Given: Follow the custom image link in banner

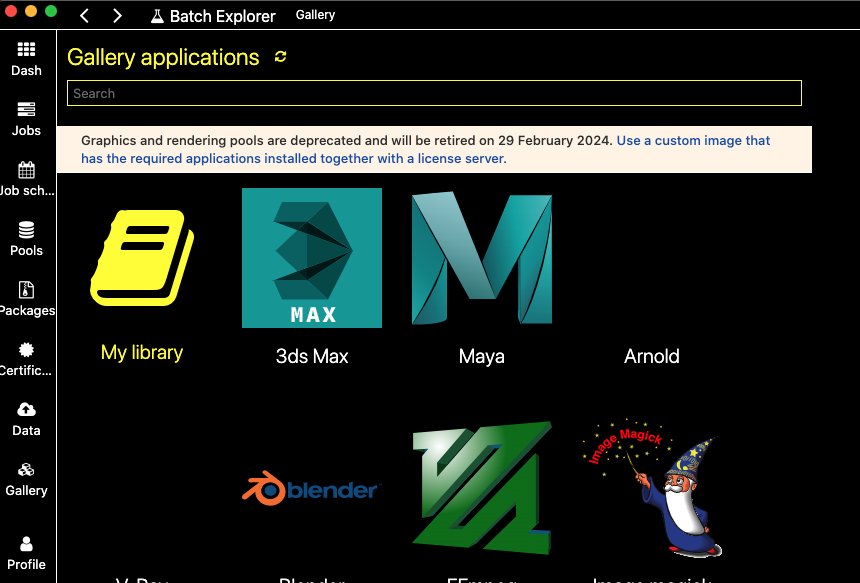Looking at the screenshot, I should (x=426, y=149).
